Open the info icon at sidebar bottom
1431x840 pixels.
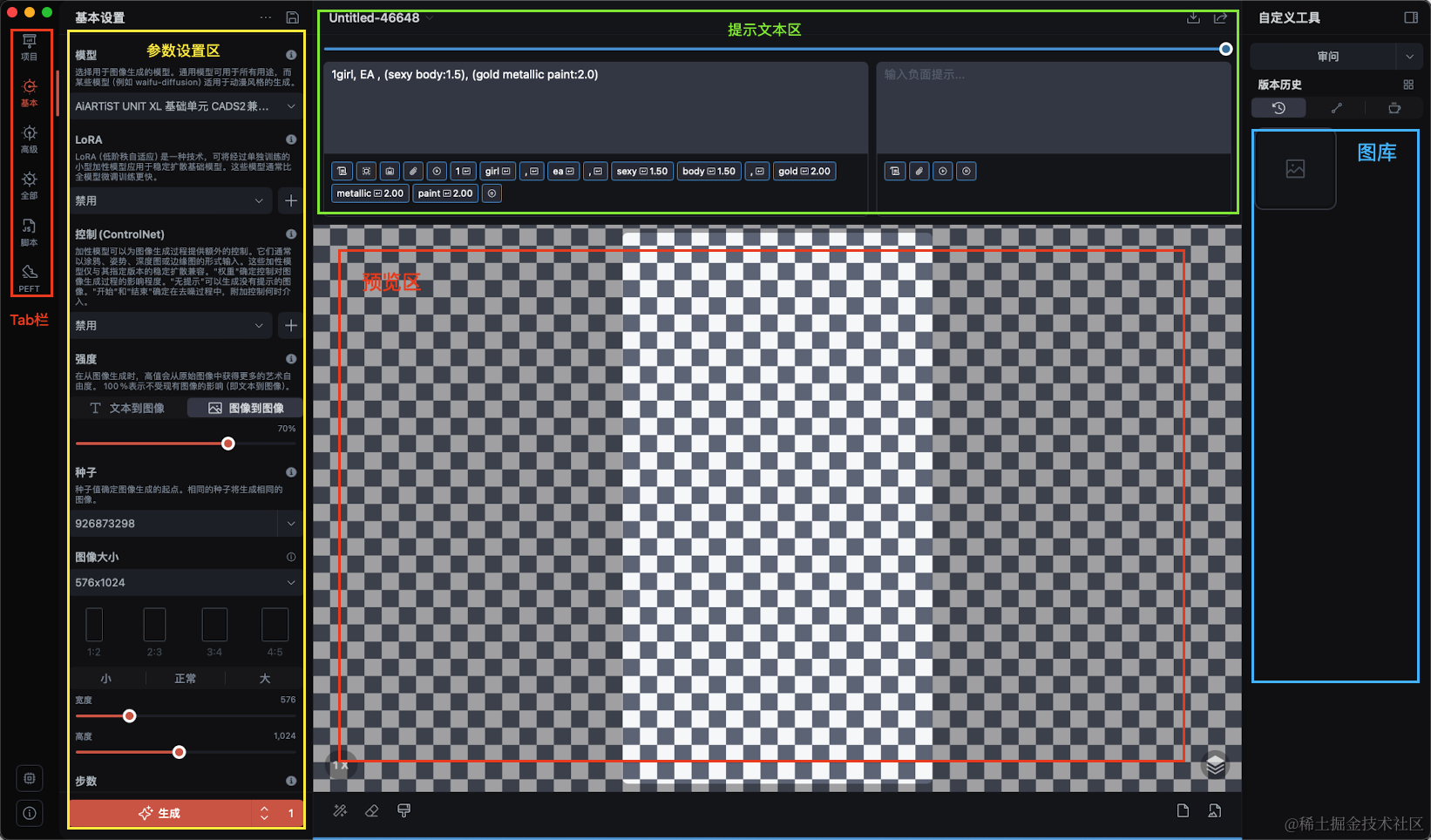30,813
